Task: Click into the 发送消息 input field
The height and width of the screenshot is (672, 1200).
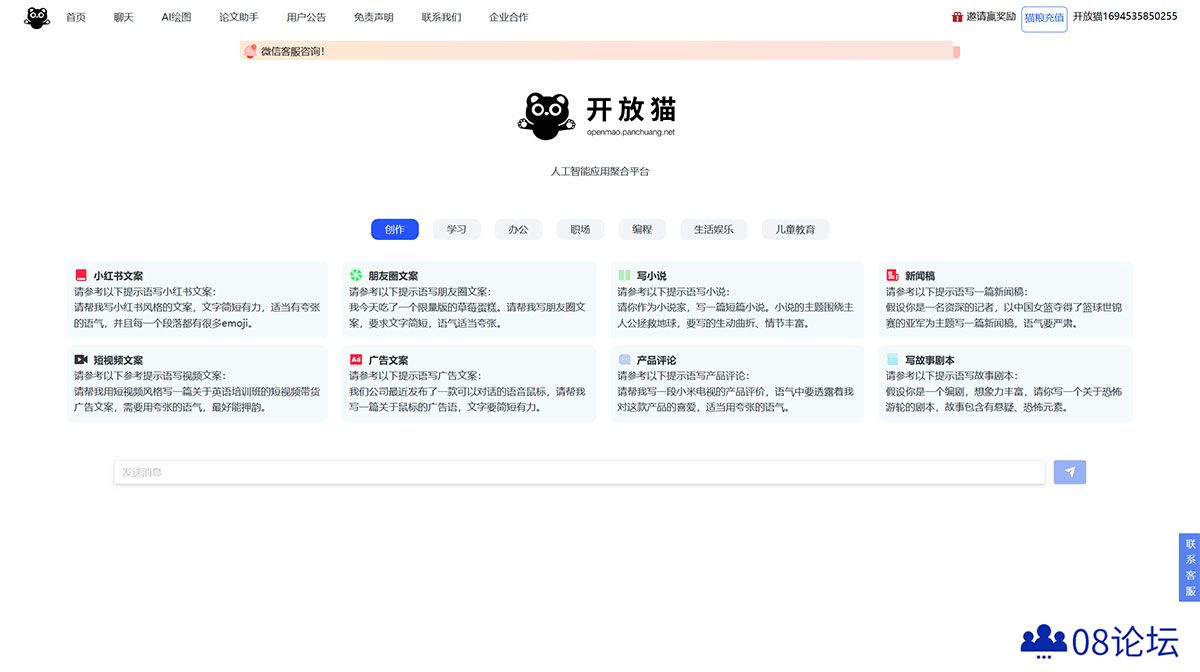Action: click(580, 472)
